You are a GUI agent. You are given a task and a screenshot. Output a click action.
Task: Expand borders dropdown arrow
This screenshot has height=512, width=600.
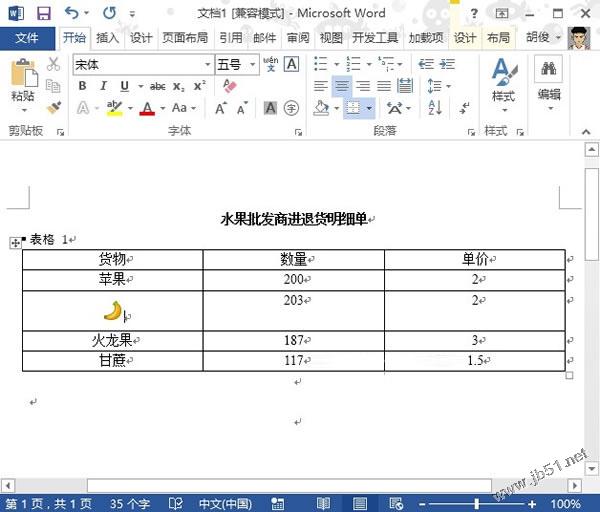pos(369,108)
